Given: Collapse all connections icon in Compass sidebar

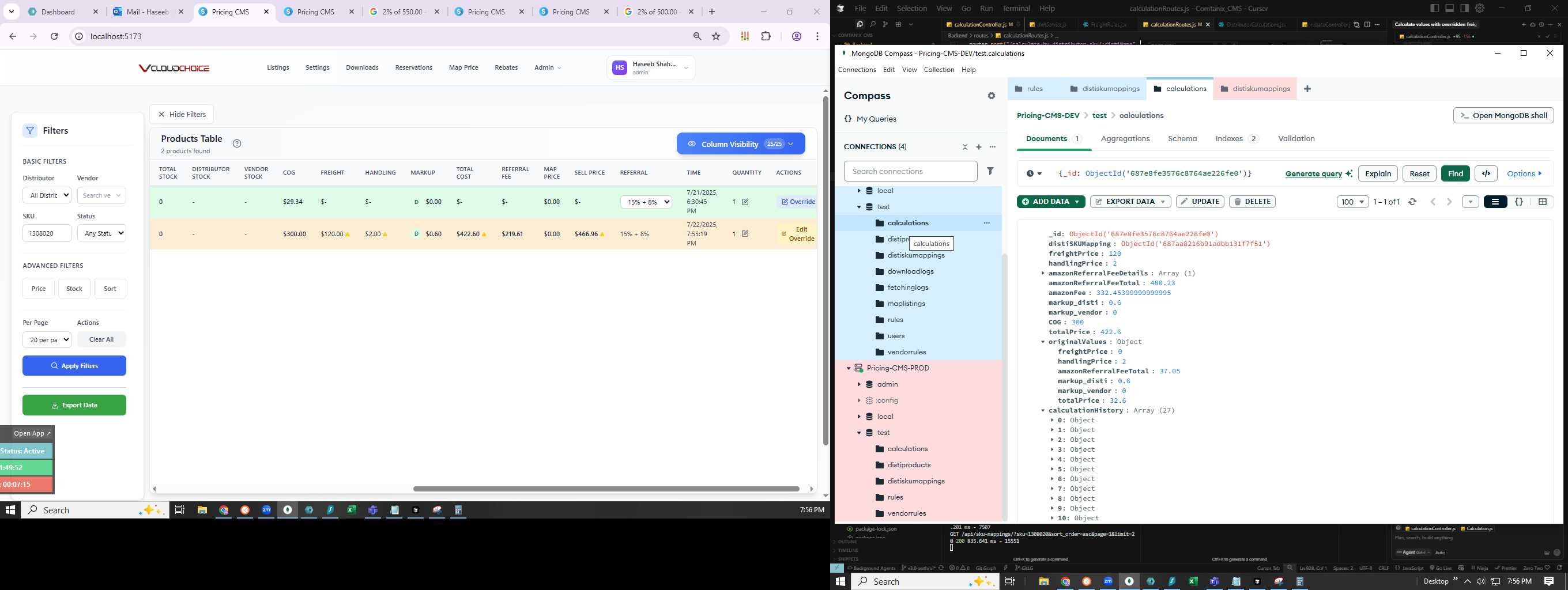Looking at the screenshot, I should pos(965,146).
